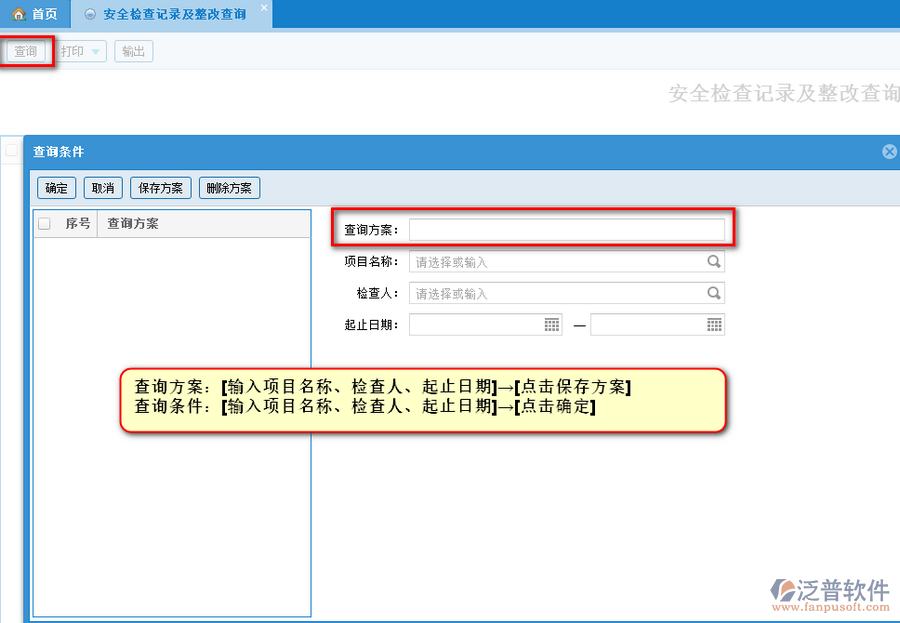Click the 输出 toolbar button
This screenshot has height=623, width=900.
coord(134,51)
